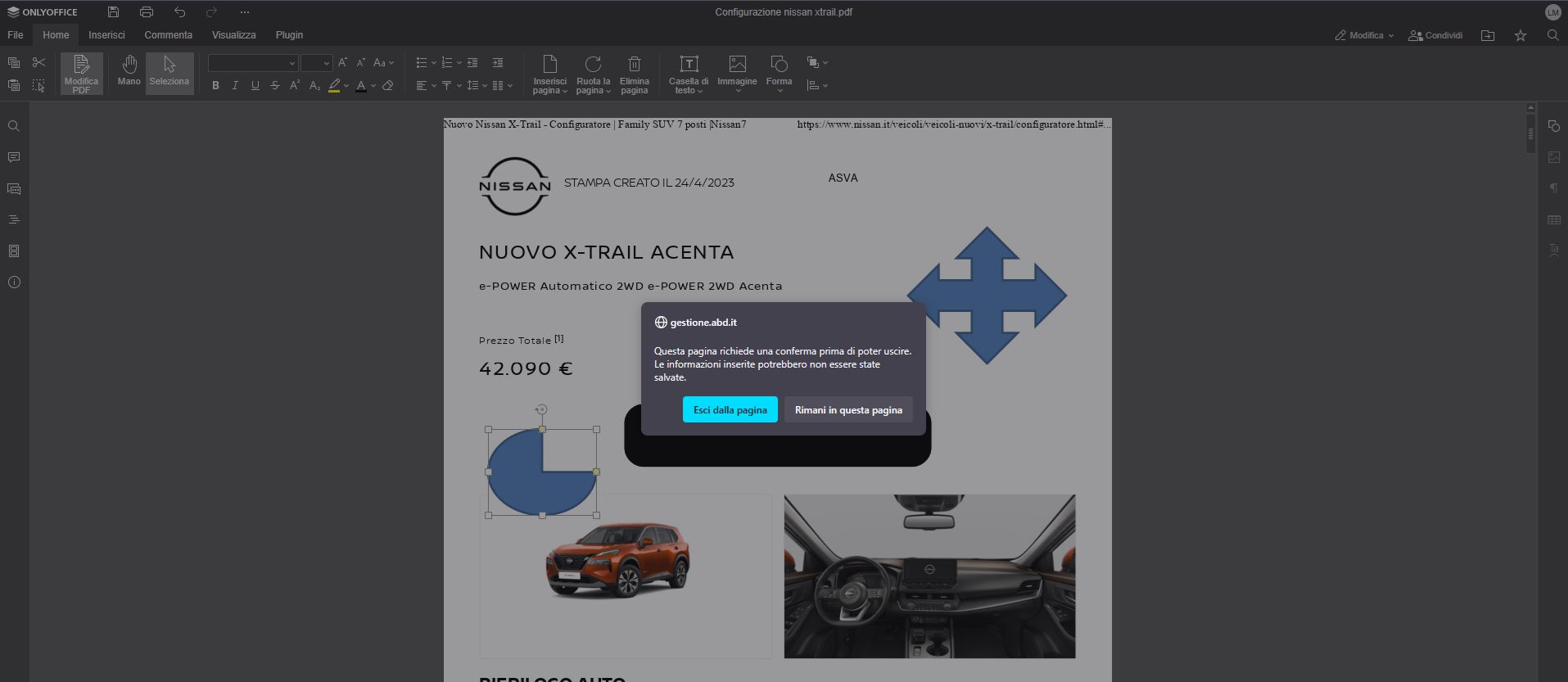Open the Ruota la pagina dropdown
1568x682 pixels.
593,75
